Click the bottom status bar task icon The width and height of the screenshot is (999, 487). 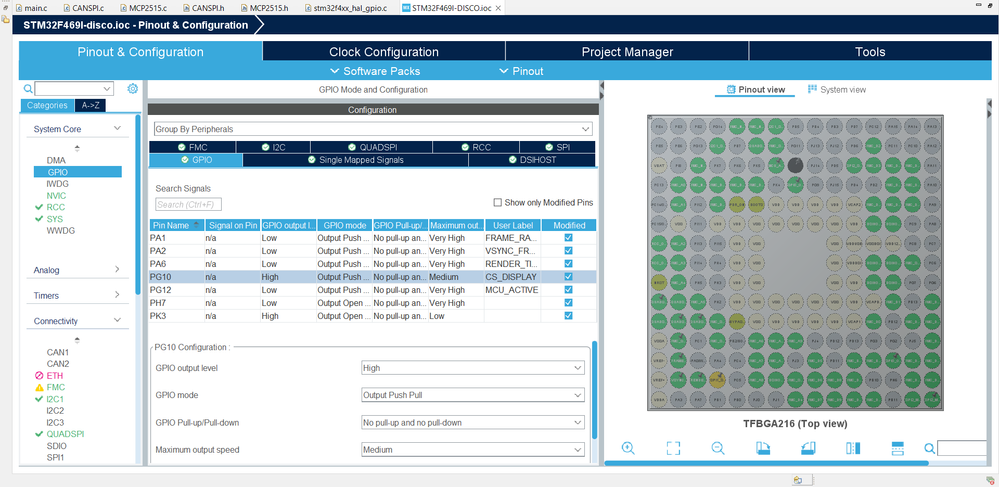coord(797,480)
